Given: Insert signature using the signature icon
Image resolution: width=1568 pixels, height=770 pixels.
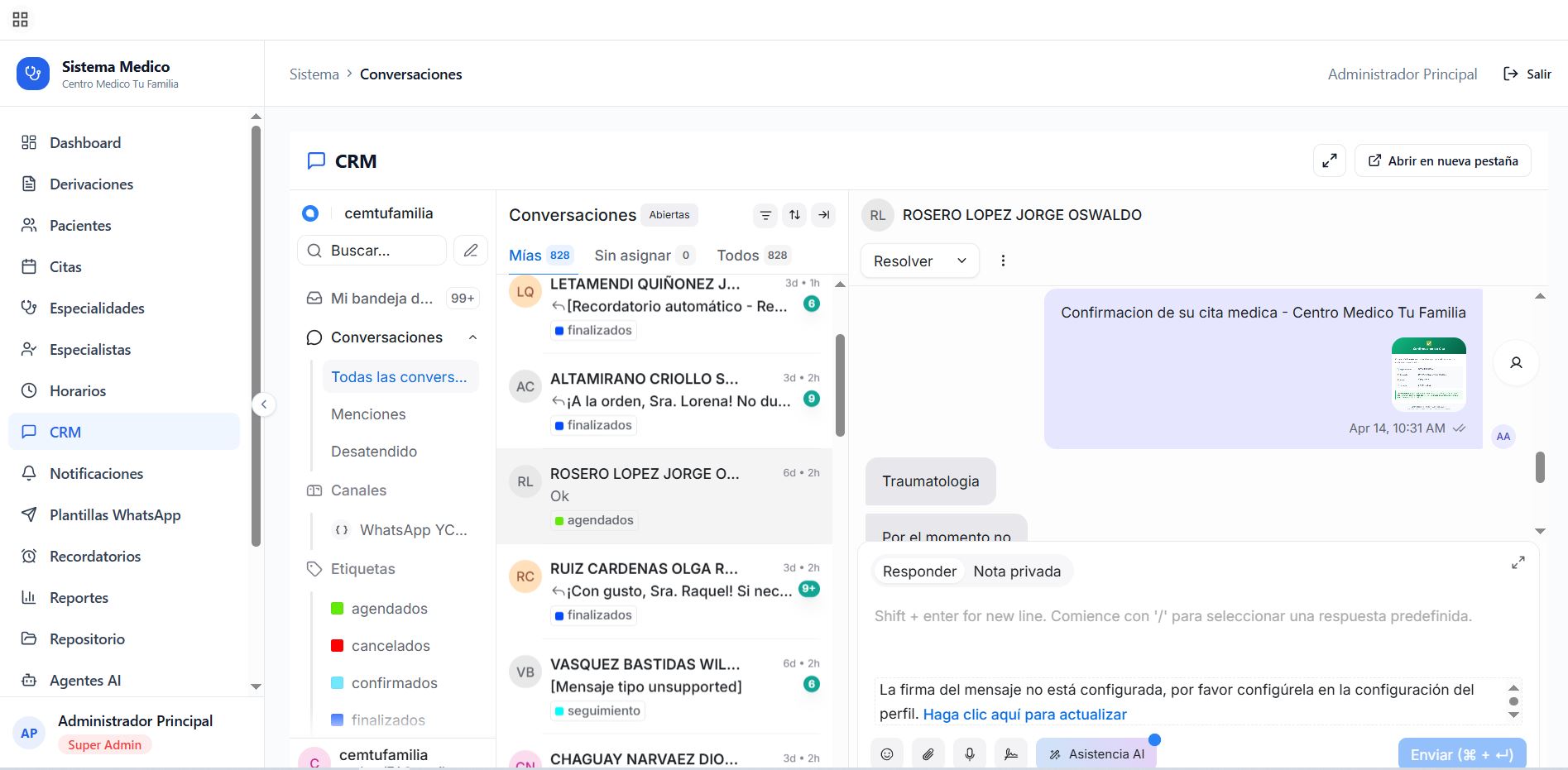Looking at the screenshot, I should 1010,753.
